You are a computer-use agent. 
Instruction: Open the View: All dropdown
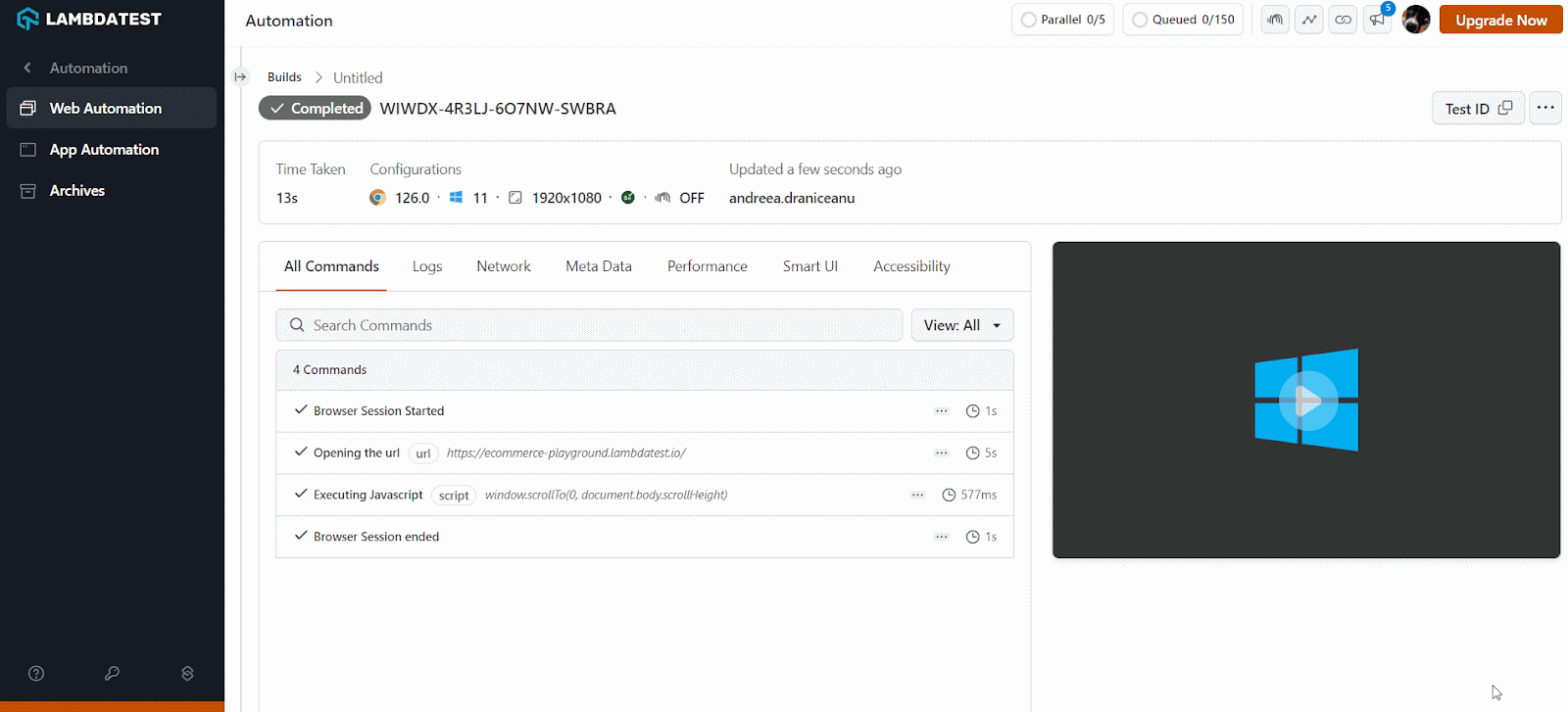(962, 325)
